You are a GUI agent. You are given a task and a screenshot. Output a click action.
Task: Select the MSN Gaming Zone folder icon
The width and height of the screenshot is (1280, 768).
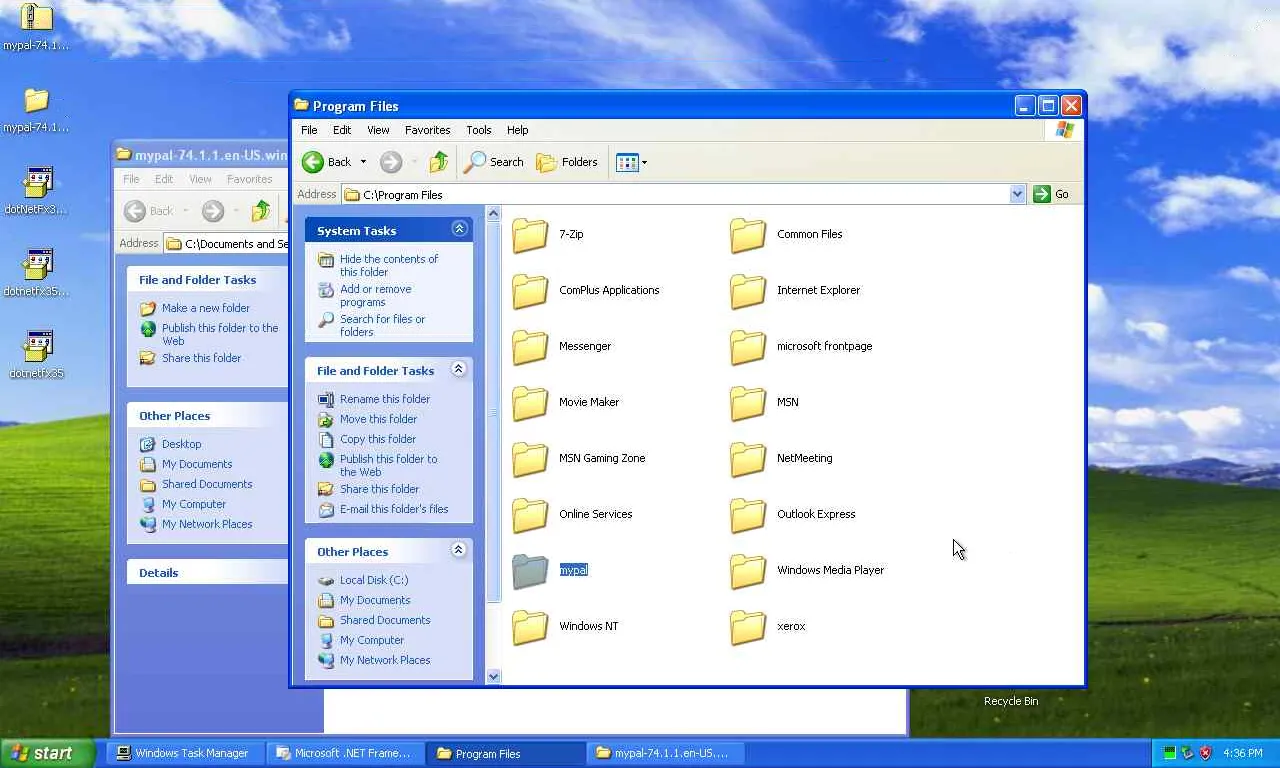pos(530,459)
